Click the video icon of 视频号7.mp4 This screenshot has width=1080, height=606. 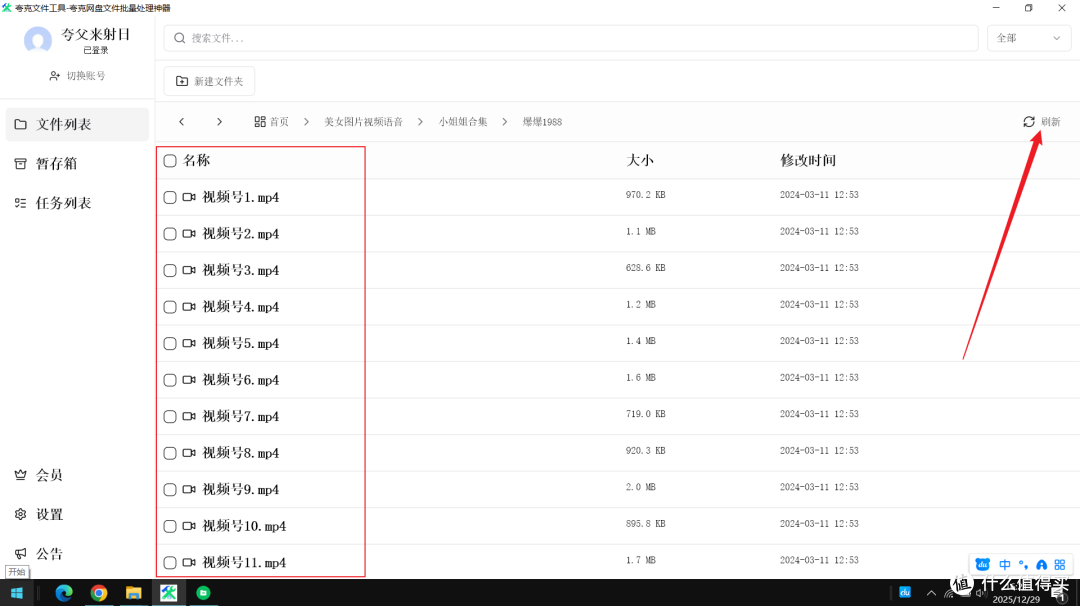tap(189, 417)
